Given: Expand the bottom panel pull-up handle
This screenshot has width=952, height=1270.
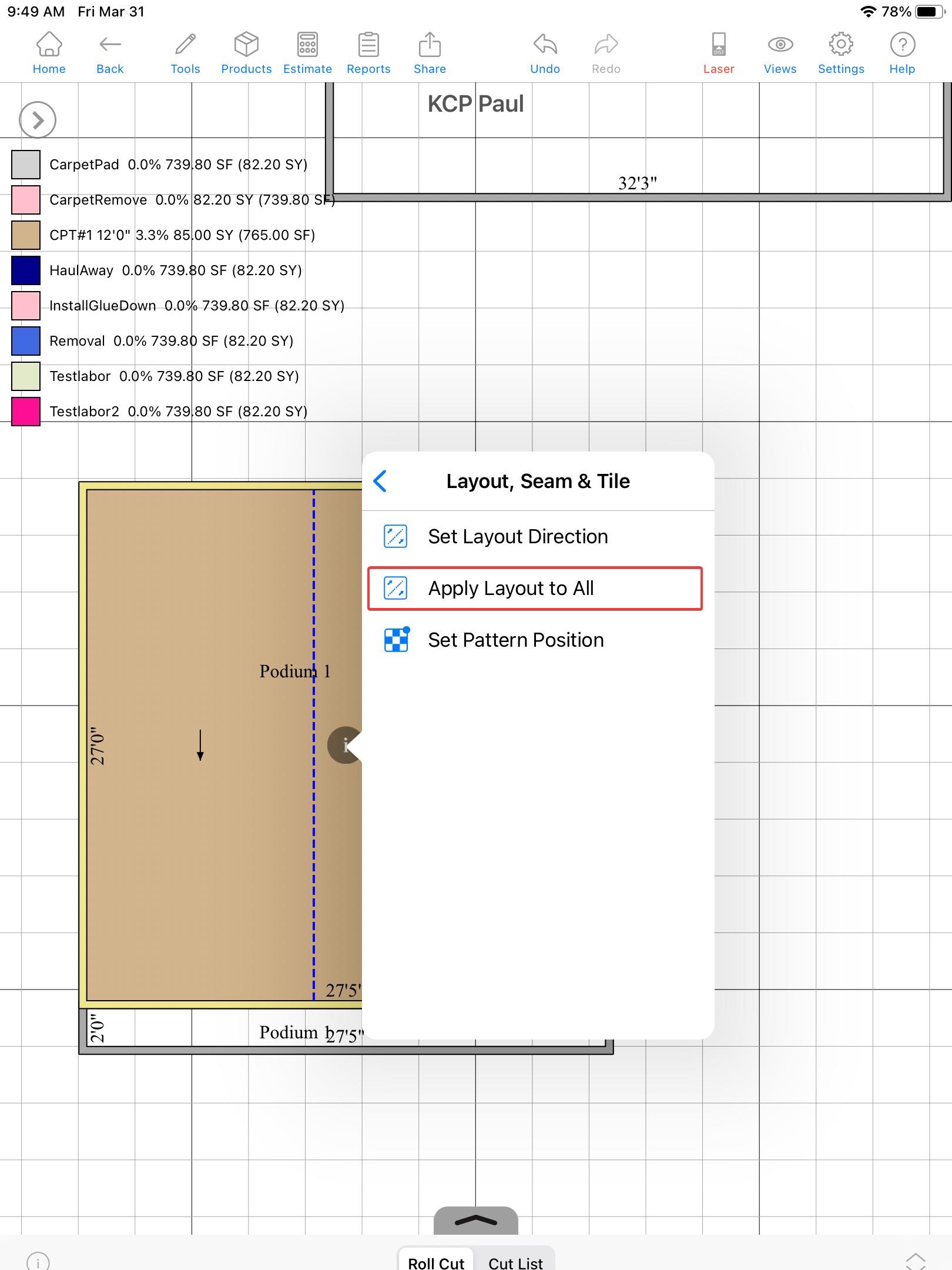Looking at the screenshot, I should click(x=476, y=1221).
